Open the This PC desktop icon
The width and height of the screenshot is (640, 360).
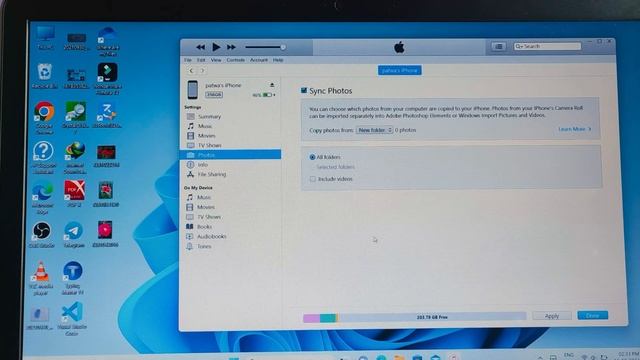(45, 38)
